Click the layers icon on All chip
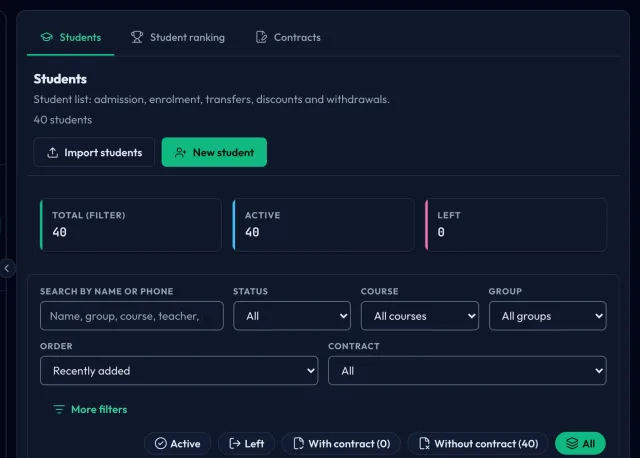This screenshot has width=640, height=458. [572, 444]
